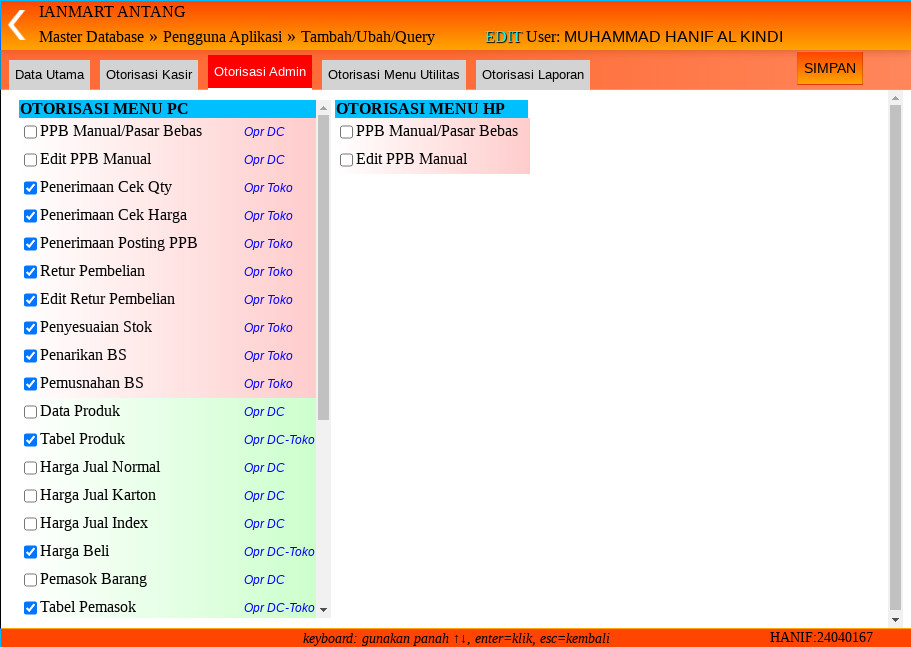Click the PC menu list scrollbar thumb
911x647 pixels.
pyautogui.click(x=323, y=265)
